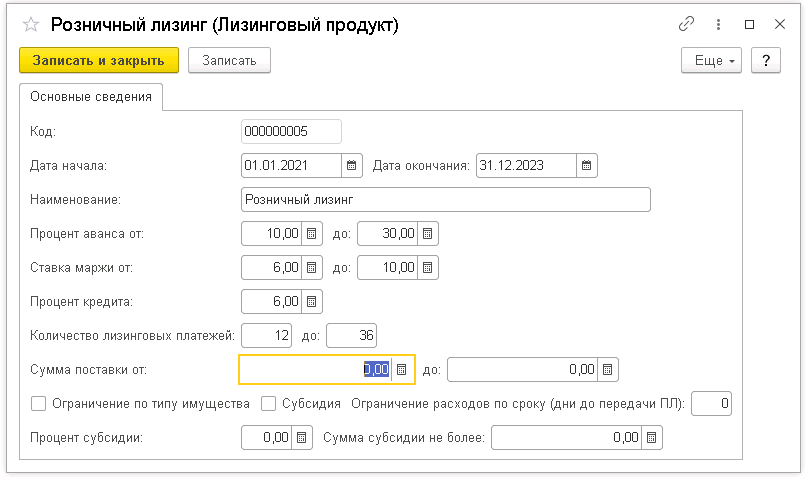Click into the Наименование text field
The width and height of the screenshot is (808, 478).
445,199
